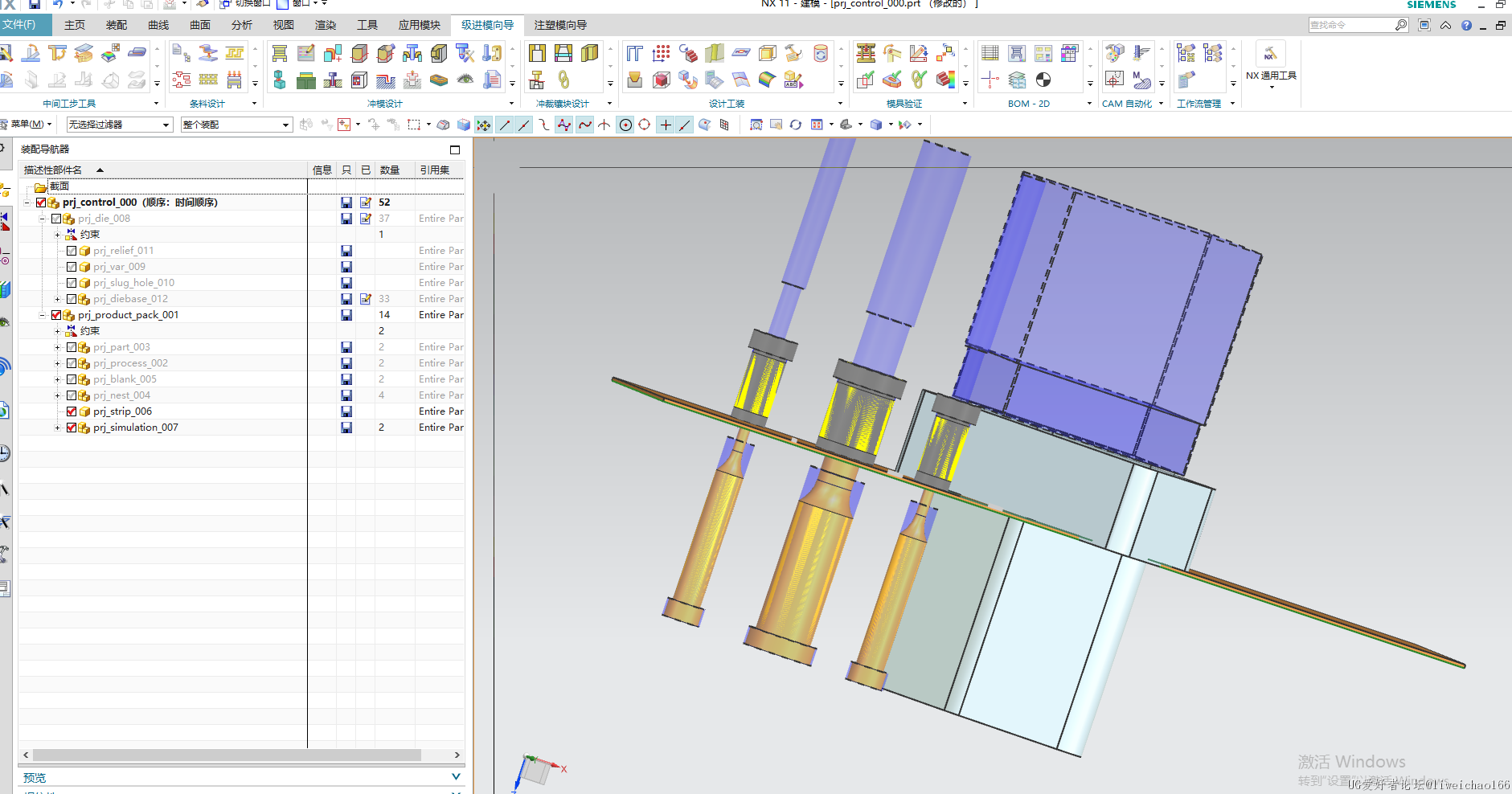The image size is (1512, 794).
Task: Click the command finder magnifier icon
Action: pos(1401,25)
